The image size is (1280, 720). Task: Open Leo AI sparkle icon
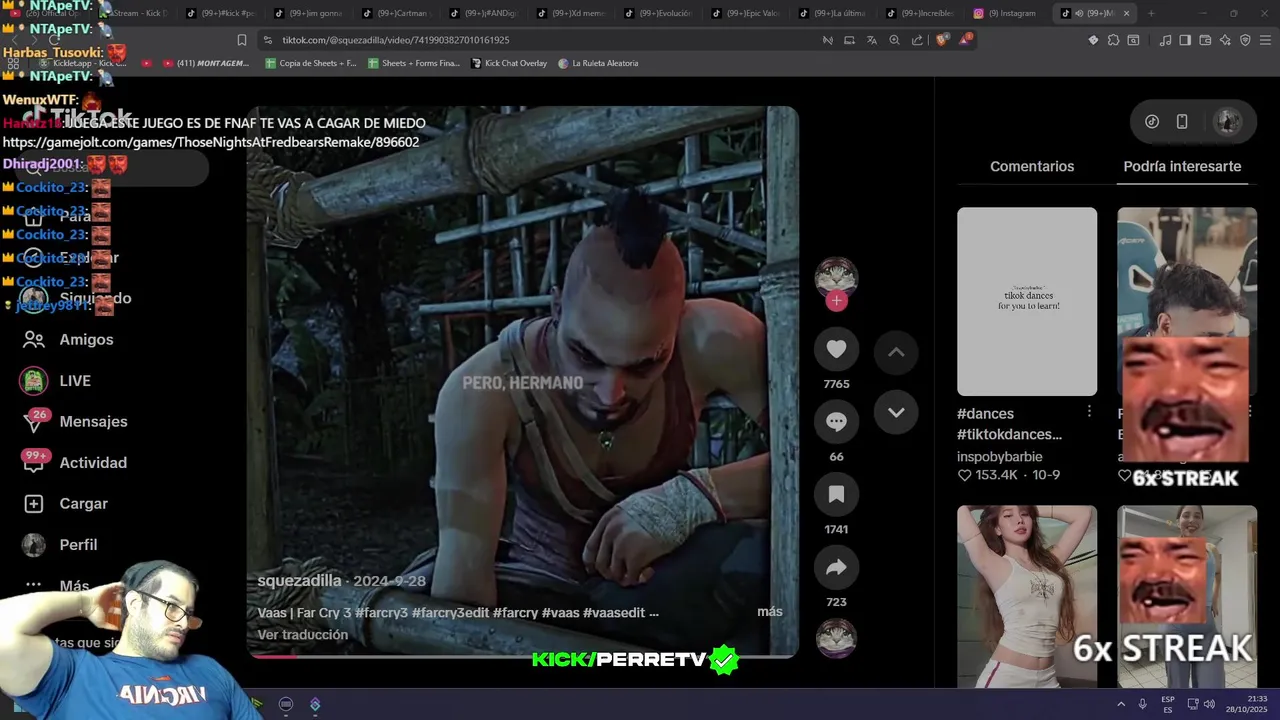click(1225, 40)
